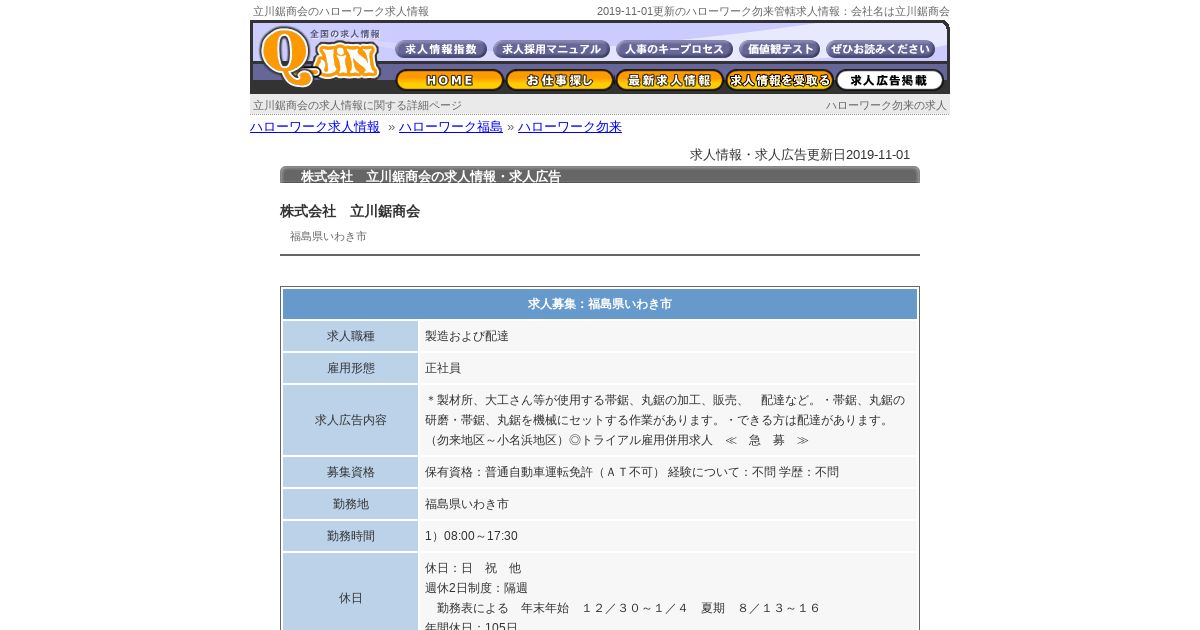1200x630 pixels.
Task: Click job description text about 帯鋸、丸鋸の加工
Action: 668,420
